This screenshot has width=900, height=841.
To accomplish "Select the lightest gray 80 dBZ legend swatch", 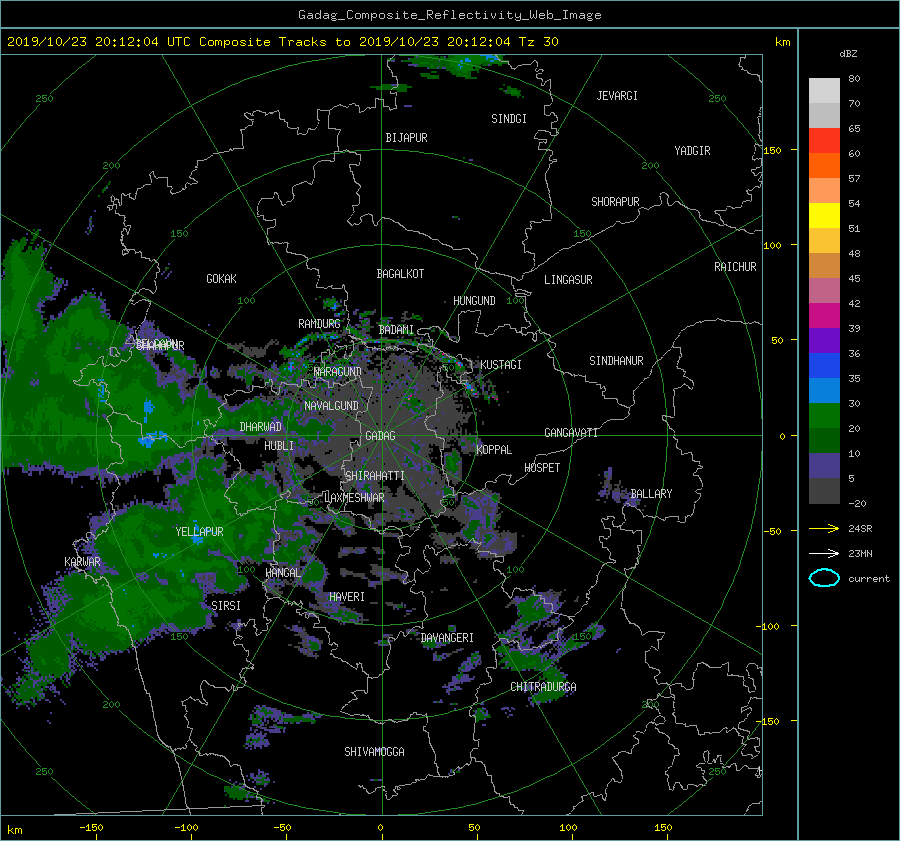I will coord(824,90).
